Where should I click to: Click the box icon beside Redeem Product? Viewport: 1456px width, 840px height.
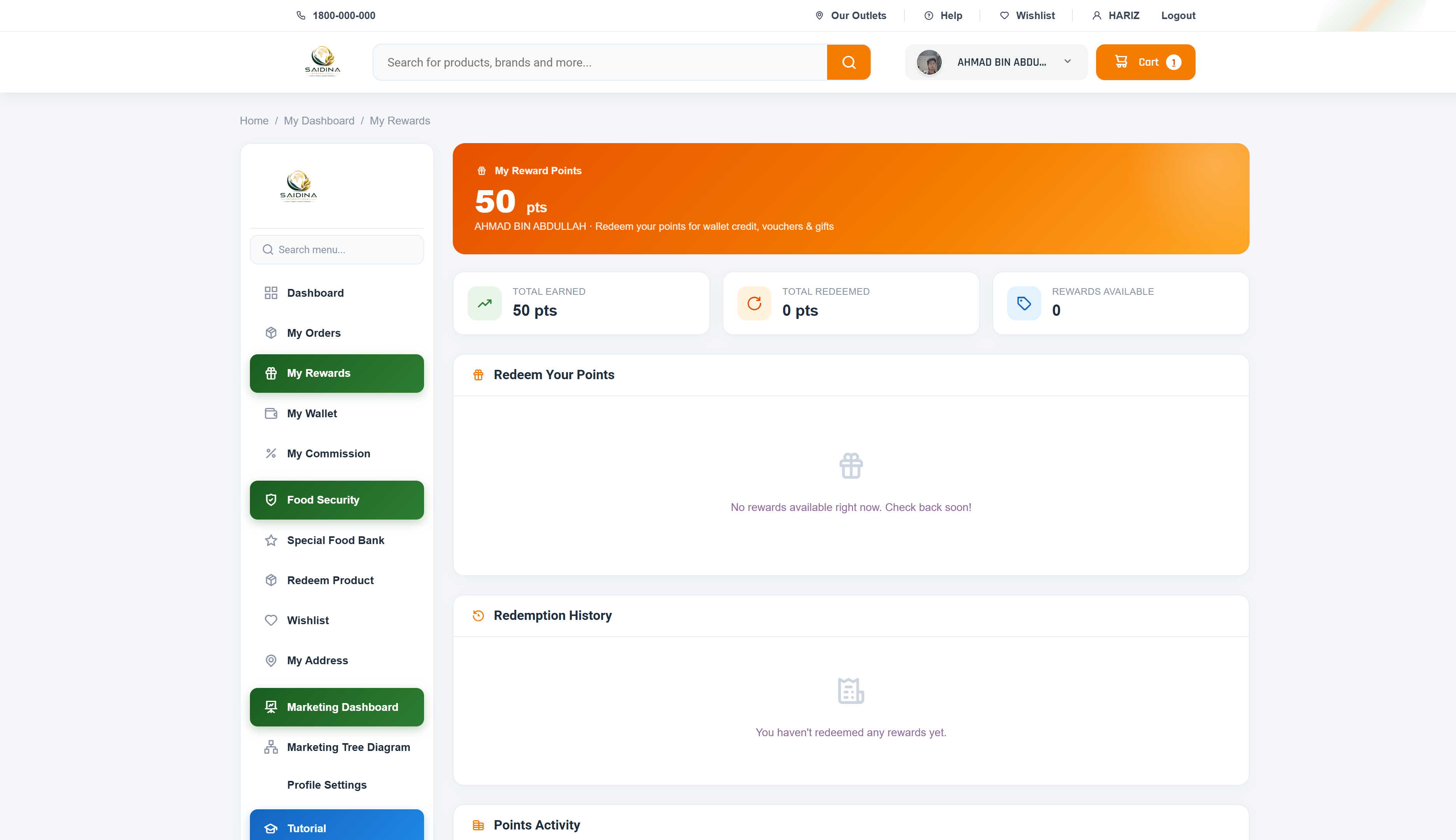(x=271, y=580)
